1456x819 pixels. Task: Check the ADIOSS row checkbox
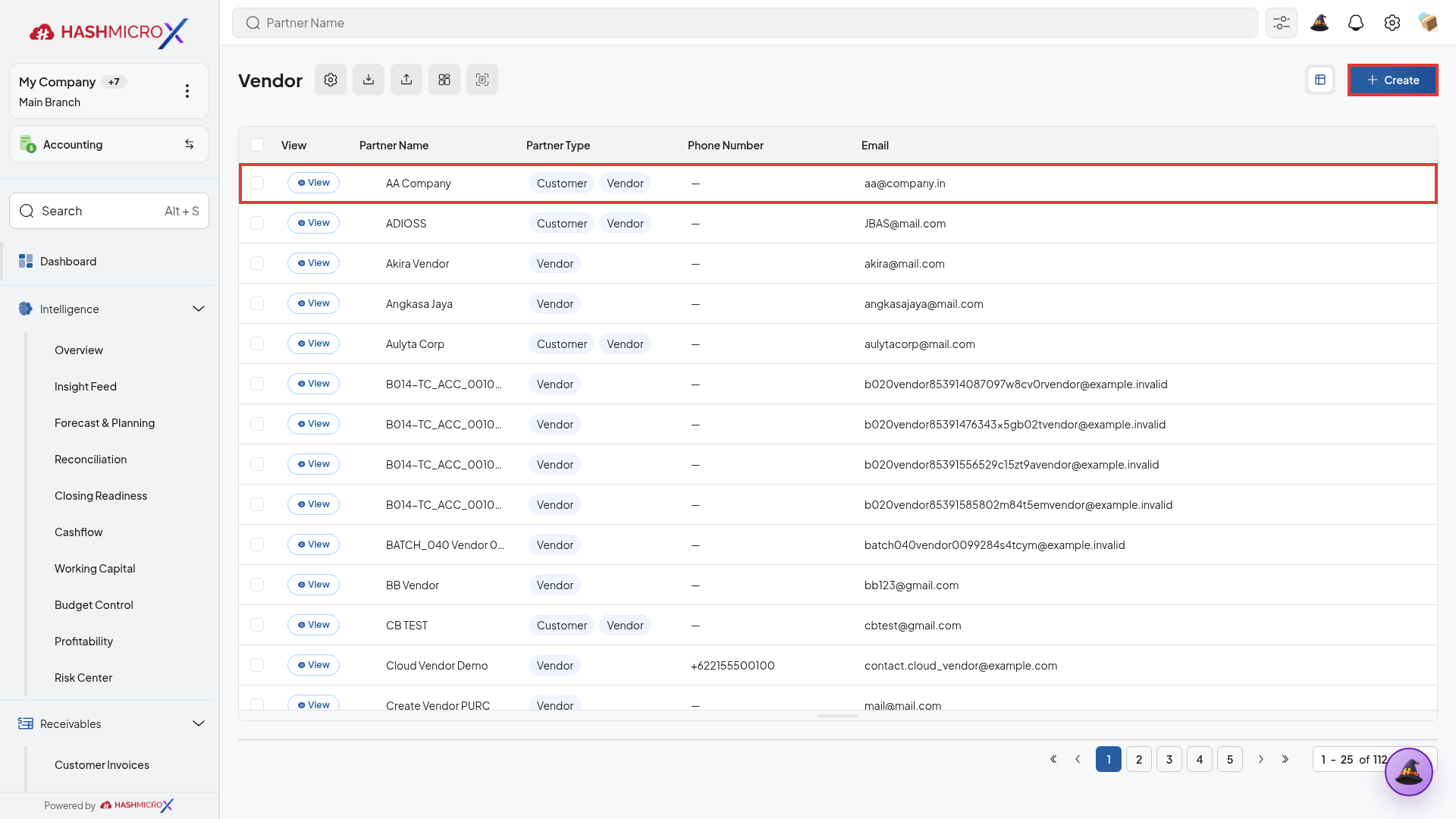(x=257, y=223)
